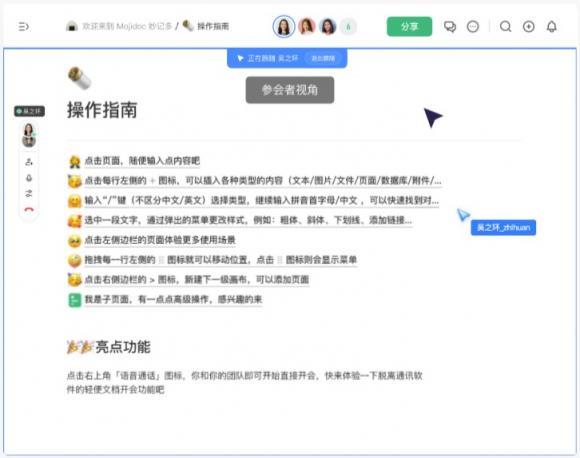This screenshot has width=580, height=458.
Task: Toggle the sidebar menu icon at top left
Action: tap(23, 27)
